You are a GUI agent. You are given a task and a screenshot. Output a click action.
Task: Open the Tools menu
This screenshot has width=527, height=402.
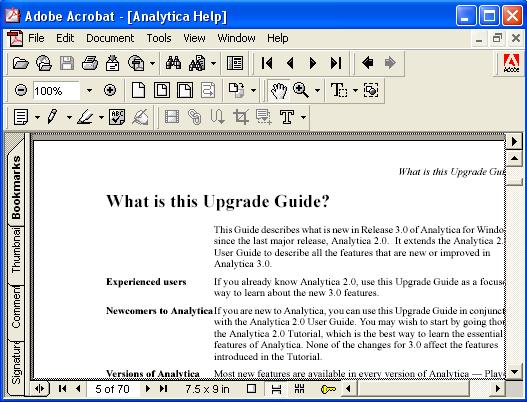tap(159, 38)
